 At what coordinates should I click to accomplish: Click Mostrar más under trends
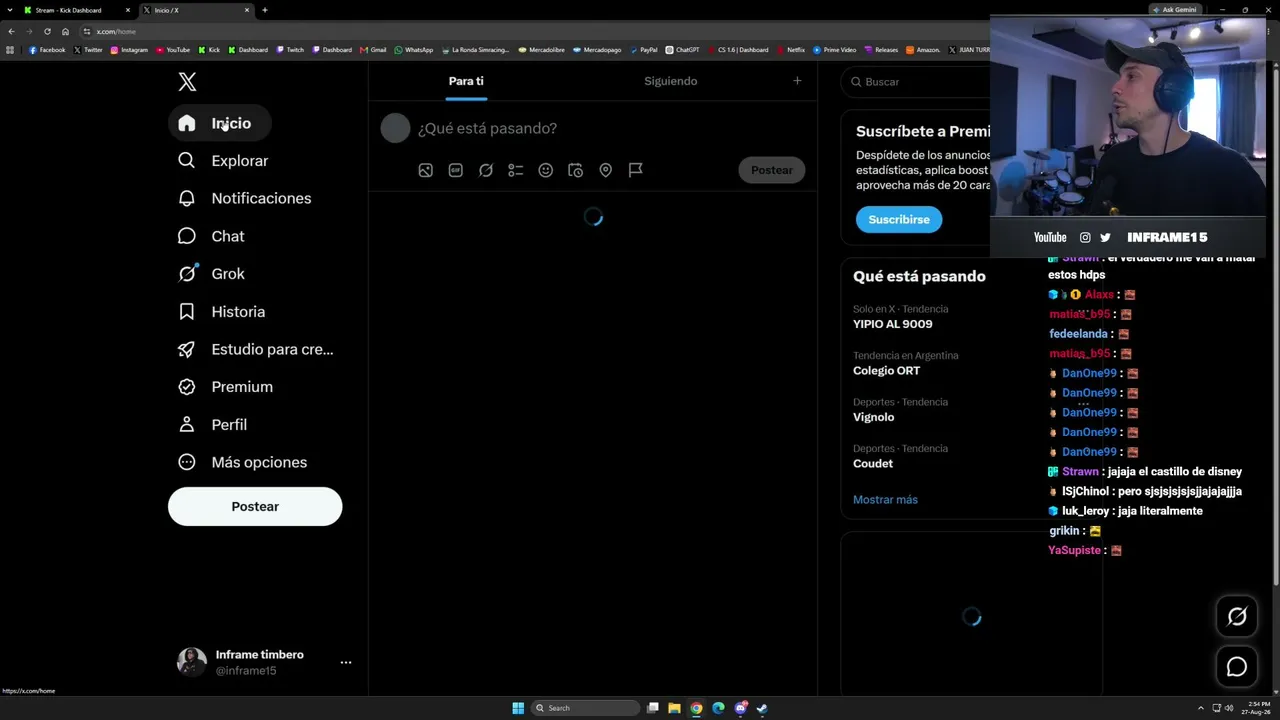coord(885,500)
